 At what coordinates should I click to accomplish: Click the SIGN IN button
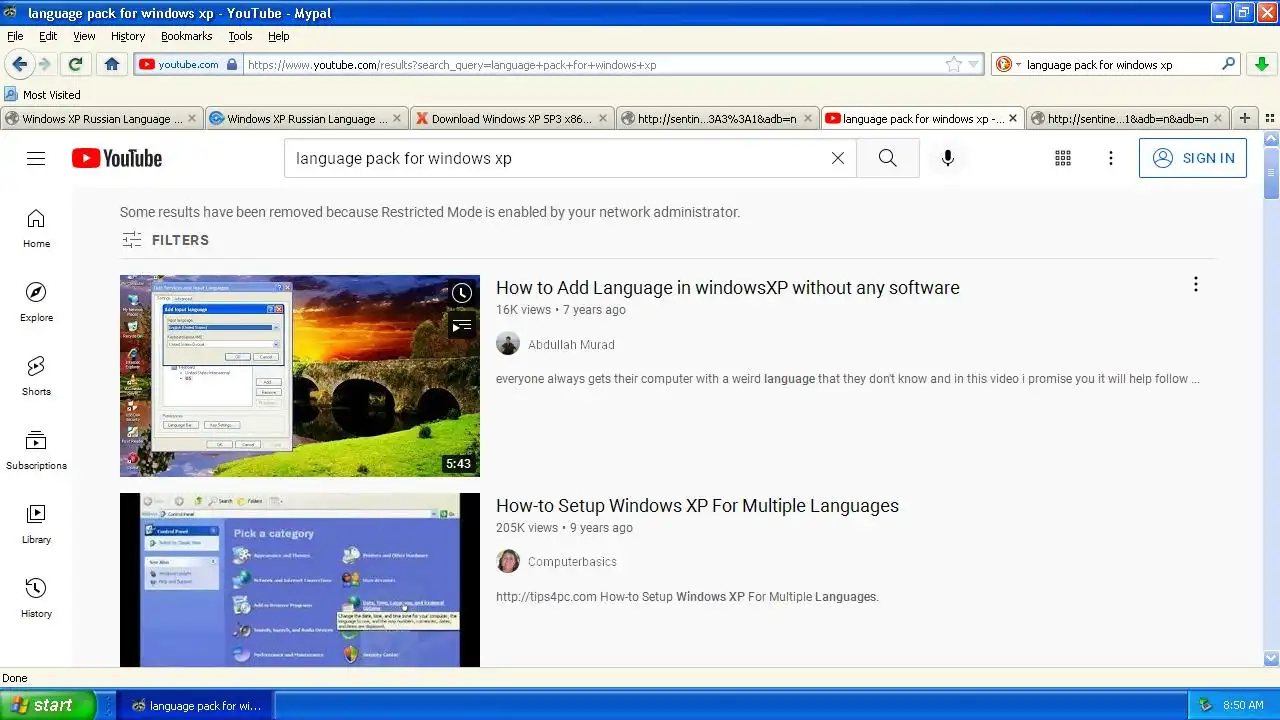[x=1193, y=158]
